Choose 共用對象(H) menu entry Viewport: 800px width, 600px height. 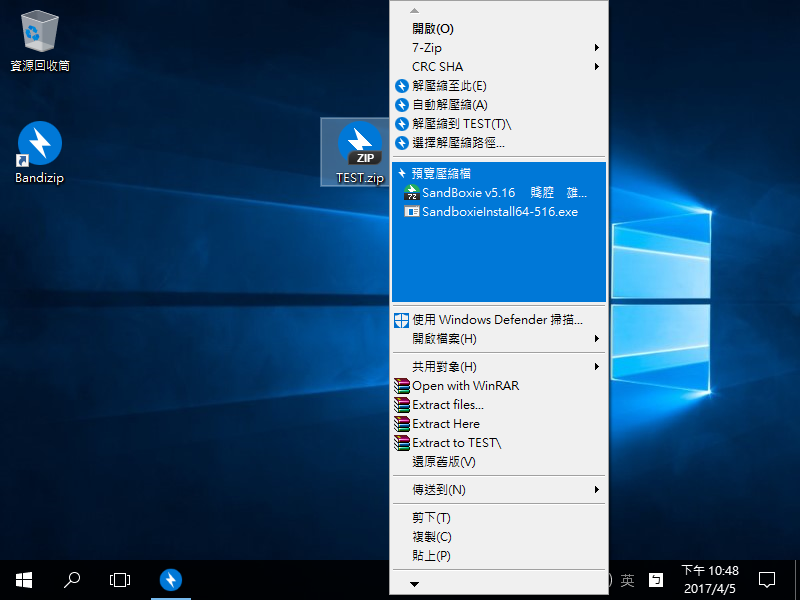click(x=499, y=366)
